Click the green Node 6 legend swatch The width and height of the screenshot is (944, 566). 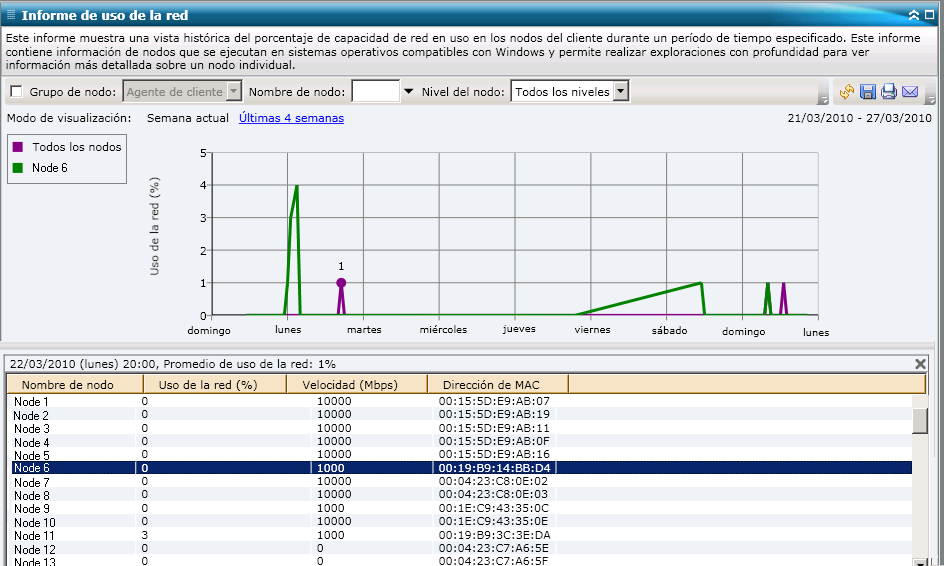(18, 168)
